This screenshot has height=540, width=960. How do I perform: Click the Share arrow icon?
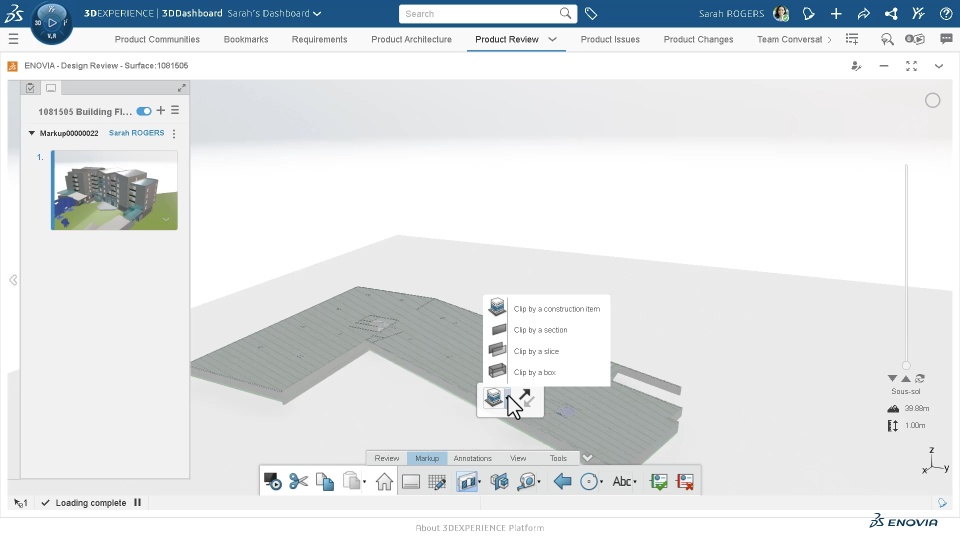(863, 13)
